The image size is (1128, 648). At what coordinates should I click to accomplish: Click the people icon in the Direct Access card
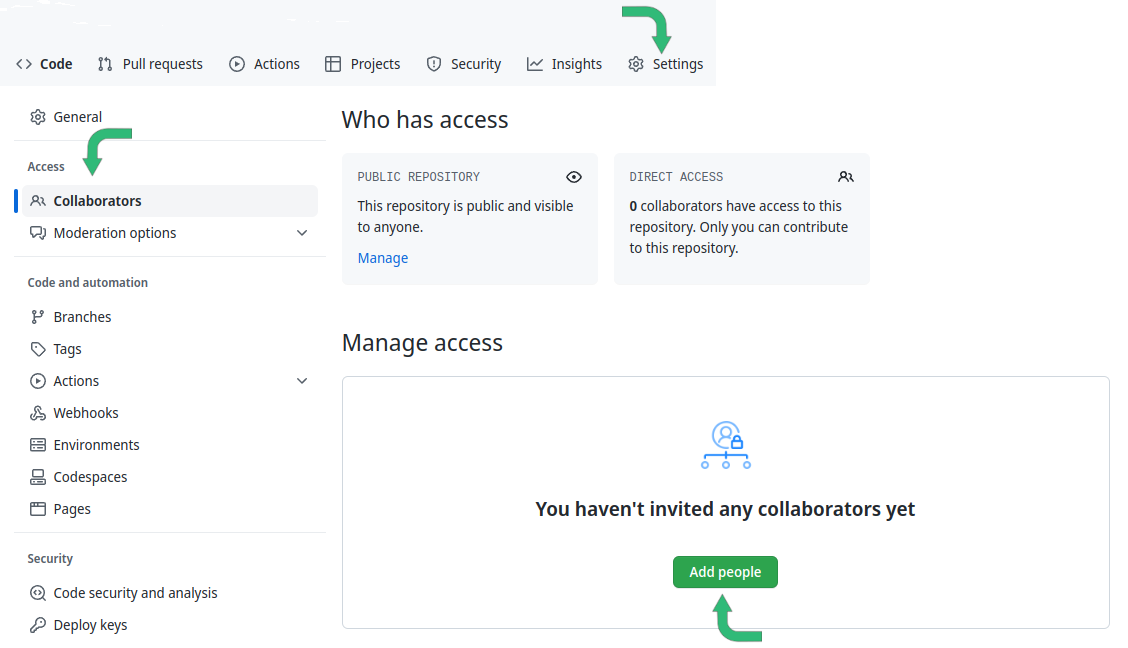tap(846, 177)
